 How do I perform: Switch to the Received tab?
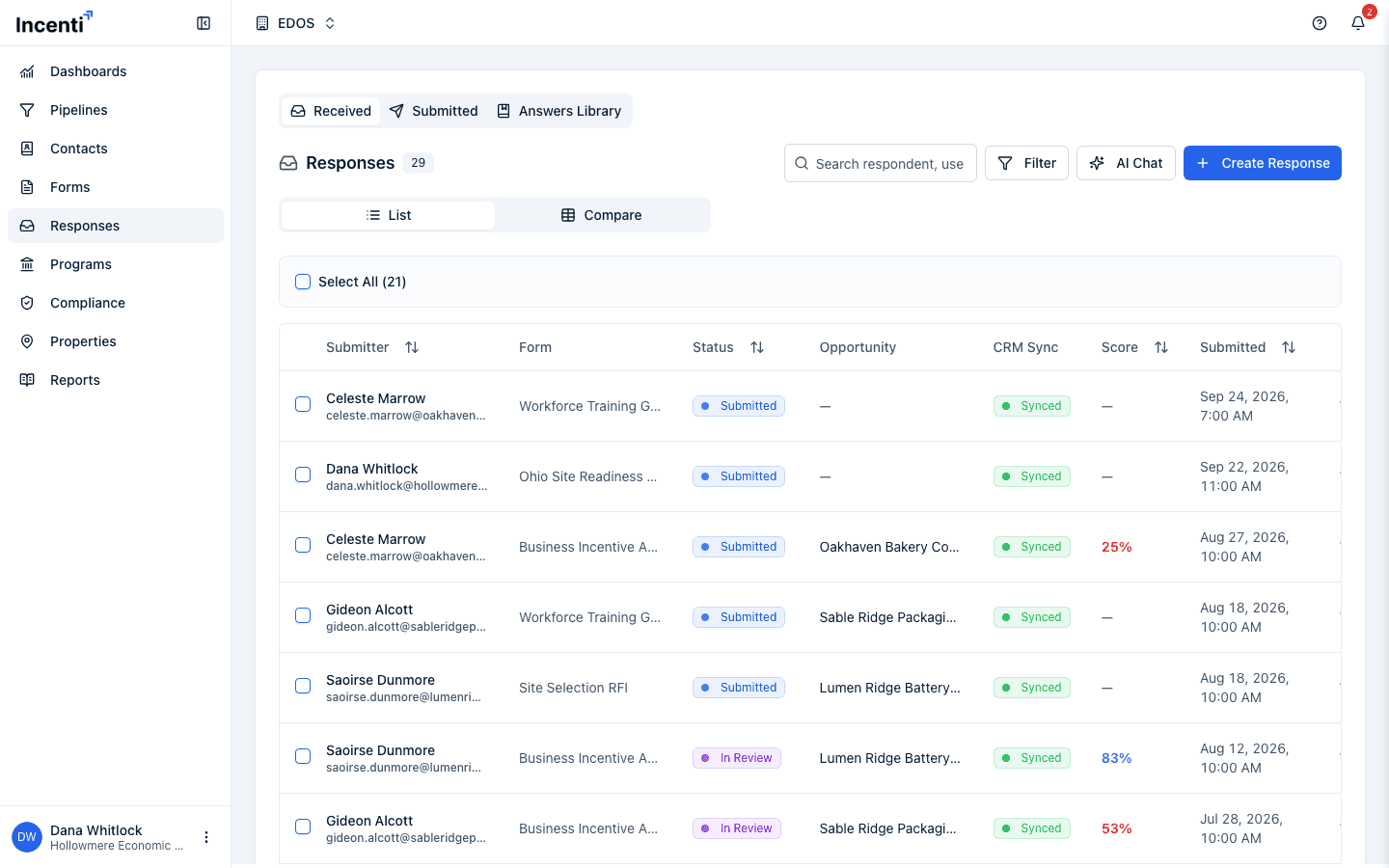tap(331, 111)
